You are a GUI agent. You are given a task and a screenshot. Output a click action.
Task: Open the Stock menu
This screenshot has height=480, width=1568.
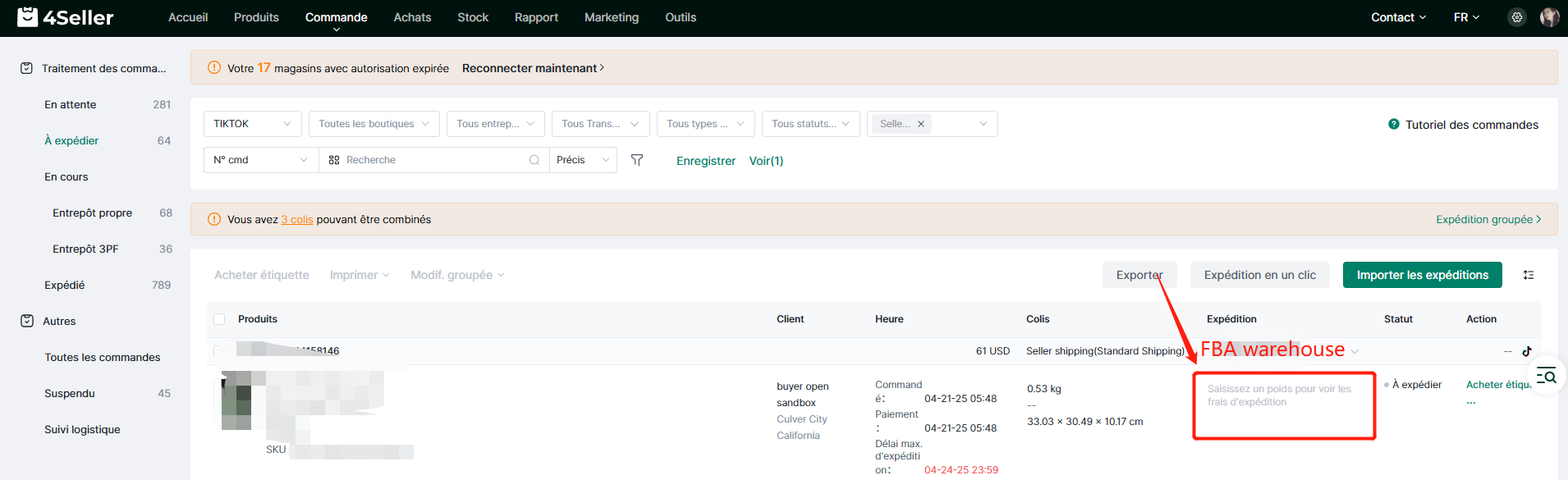473,17
